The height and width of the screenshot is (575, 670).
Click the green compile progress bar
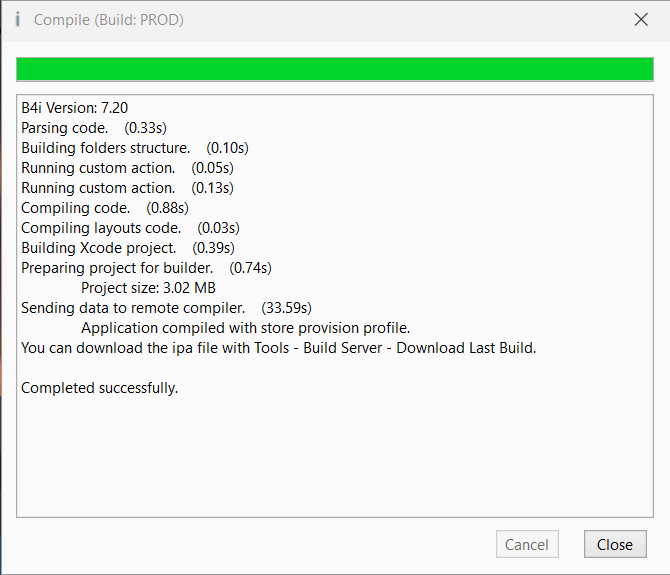click(x=335, y=68)
